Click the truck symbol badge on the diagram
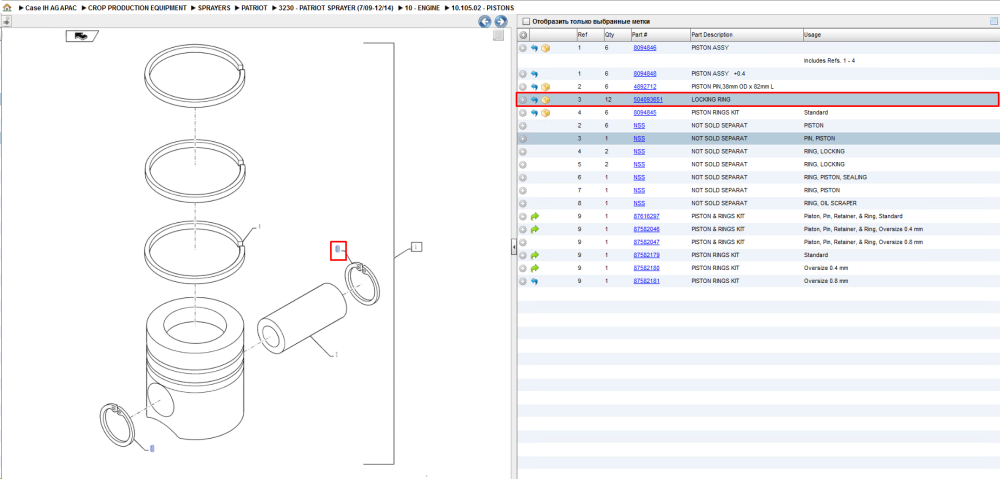This screenshot has width=1000, height=479. pyautogui.click(x=82, y=36)
